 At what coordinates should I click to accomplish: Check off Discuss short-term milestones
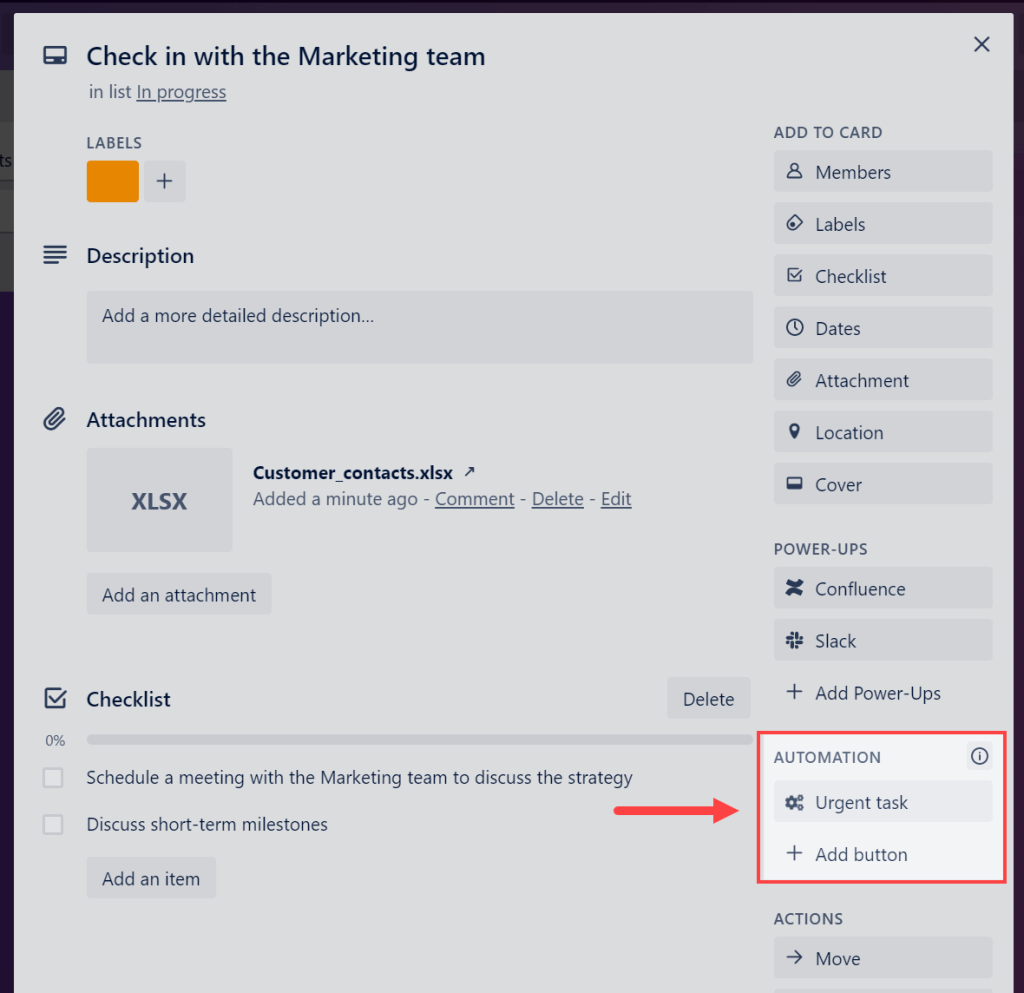click(x=53, y=824)
